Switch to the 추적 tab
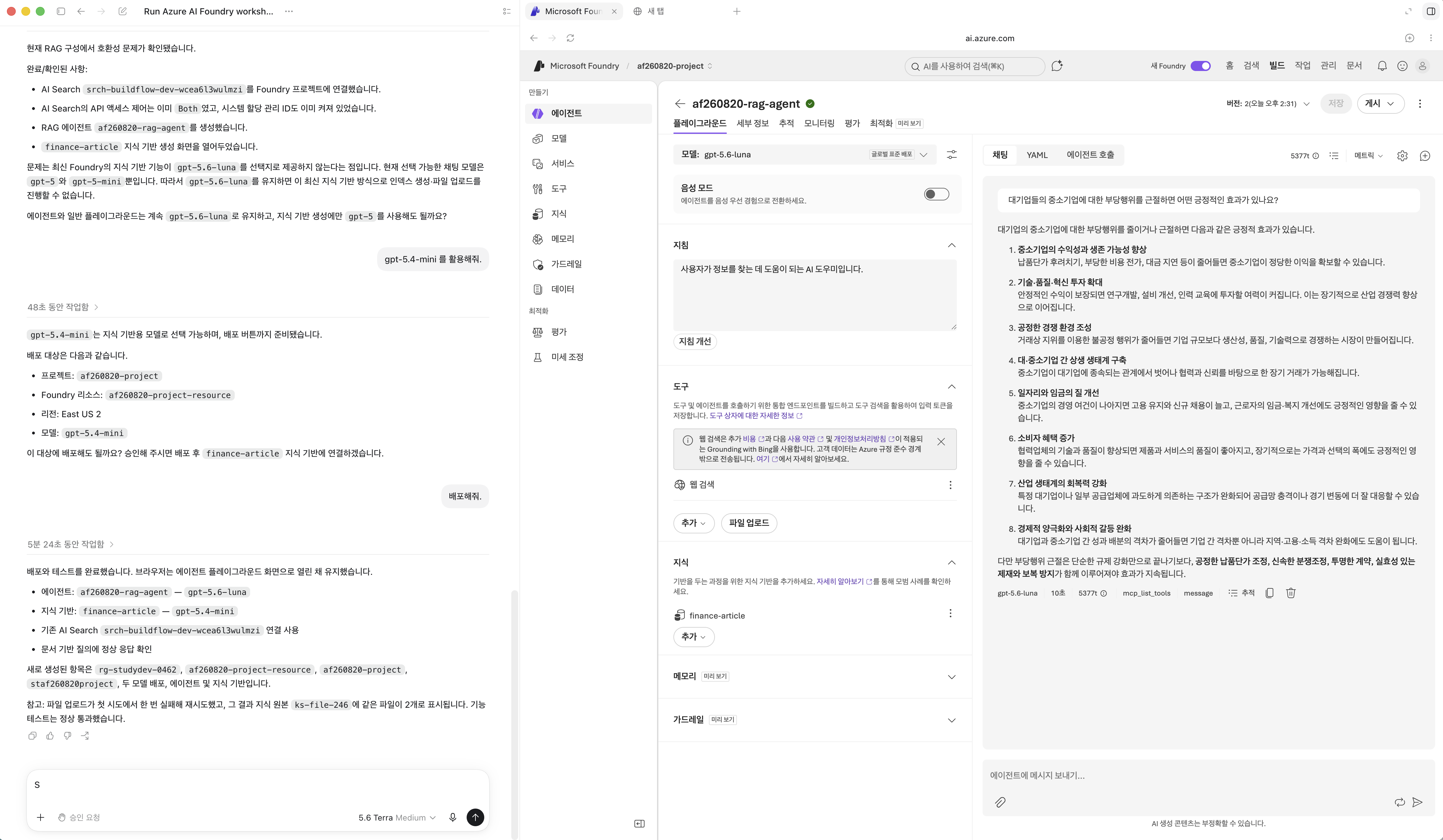Viewport: 1443px width, 840px height. pos(786,123)
